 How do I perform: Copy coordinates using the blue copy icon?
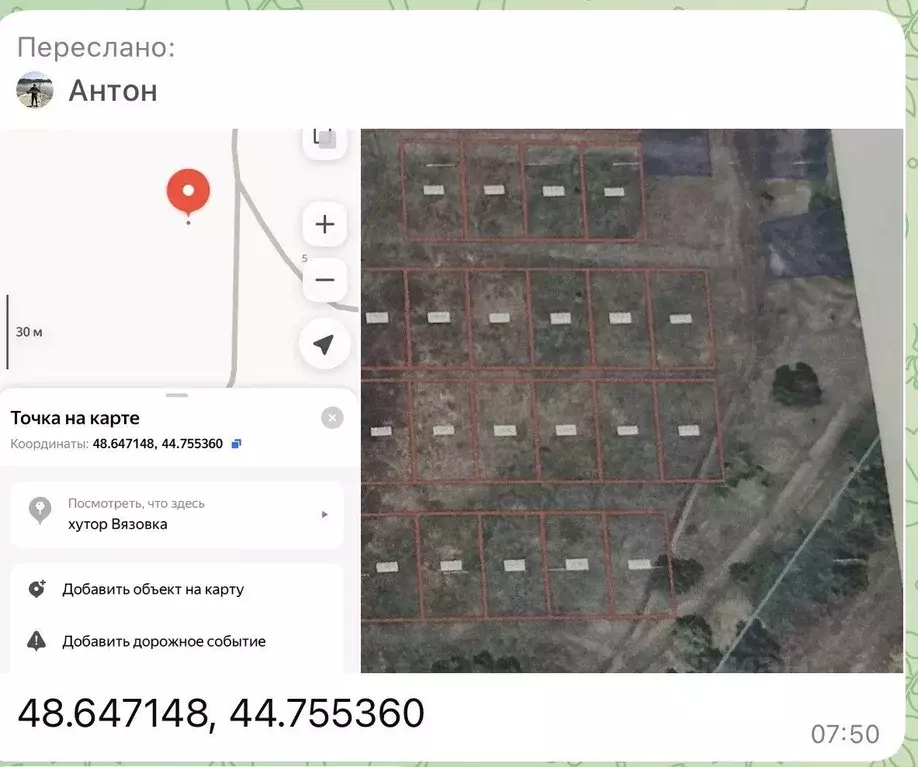236,443
